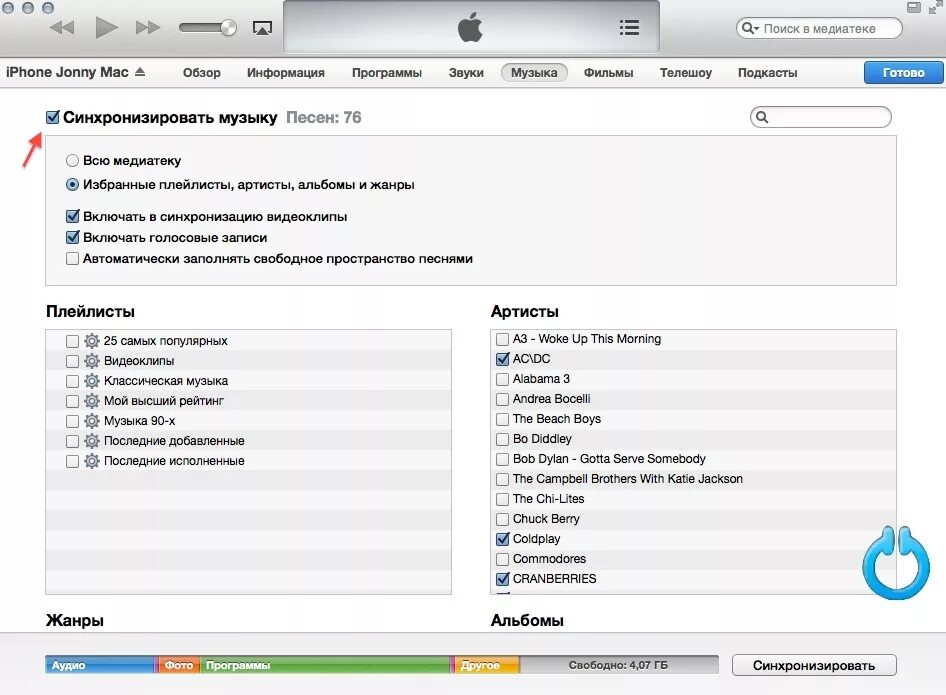Viewport: 946px width, 695px height.
Task: Open the library search magnifier dropdown
Action: (x=751, y=28)
